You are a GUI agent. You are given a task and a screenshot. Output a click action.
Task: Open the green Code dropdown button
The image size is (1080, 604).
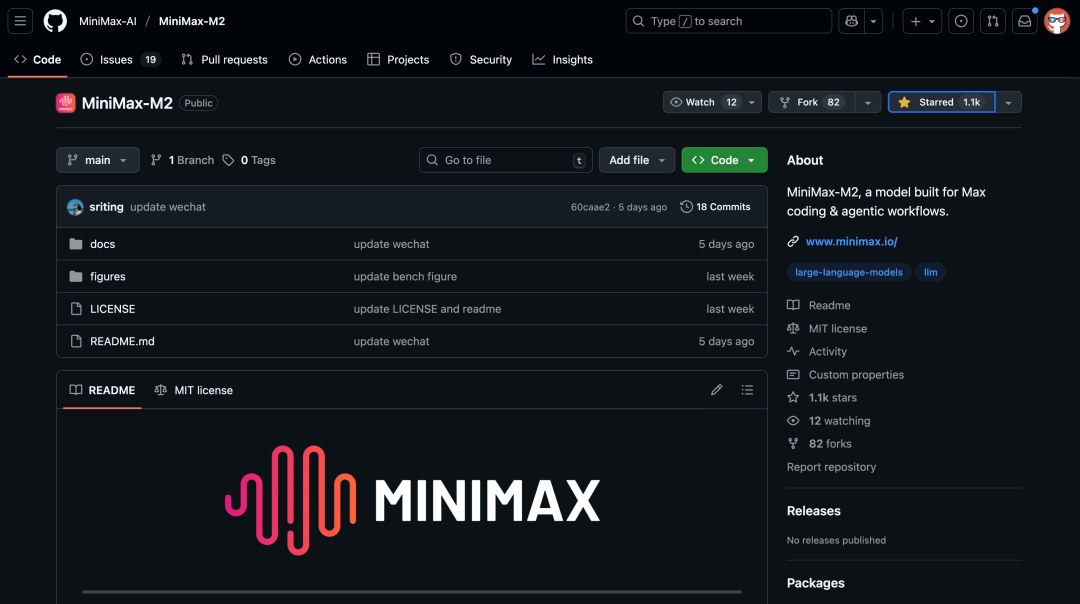[x=724, y=160]
